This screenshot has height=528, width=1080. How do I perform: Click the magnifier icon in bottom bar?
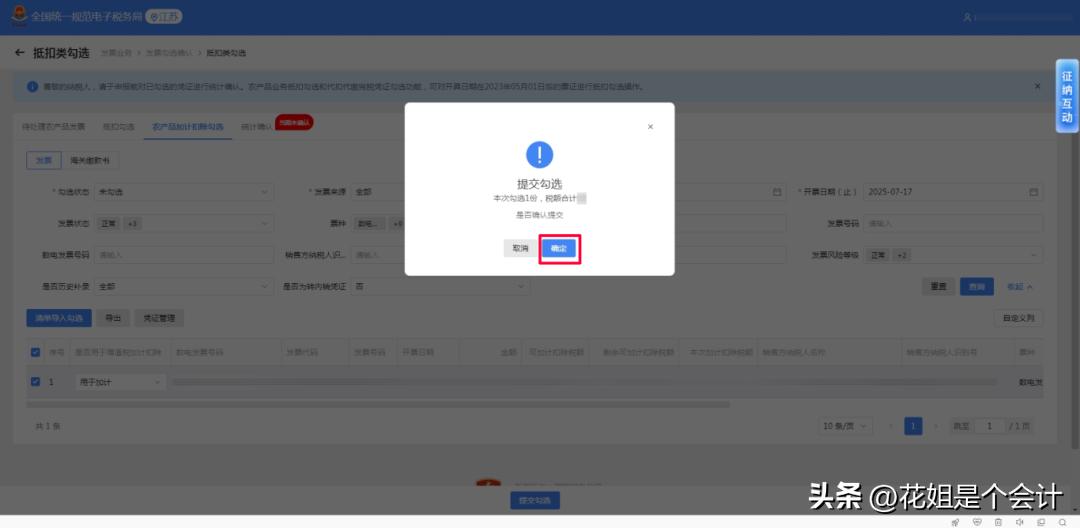tap(1063, 522)
